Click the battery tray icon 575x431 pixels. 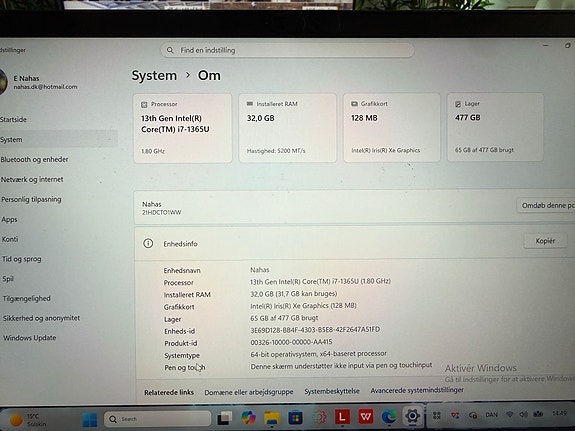pos(538,414)
